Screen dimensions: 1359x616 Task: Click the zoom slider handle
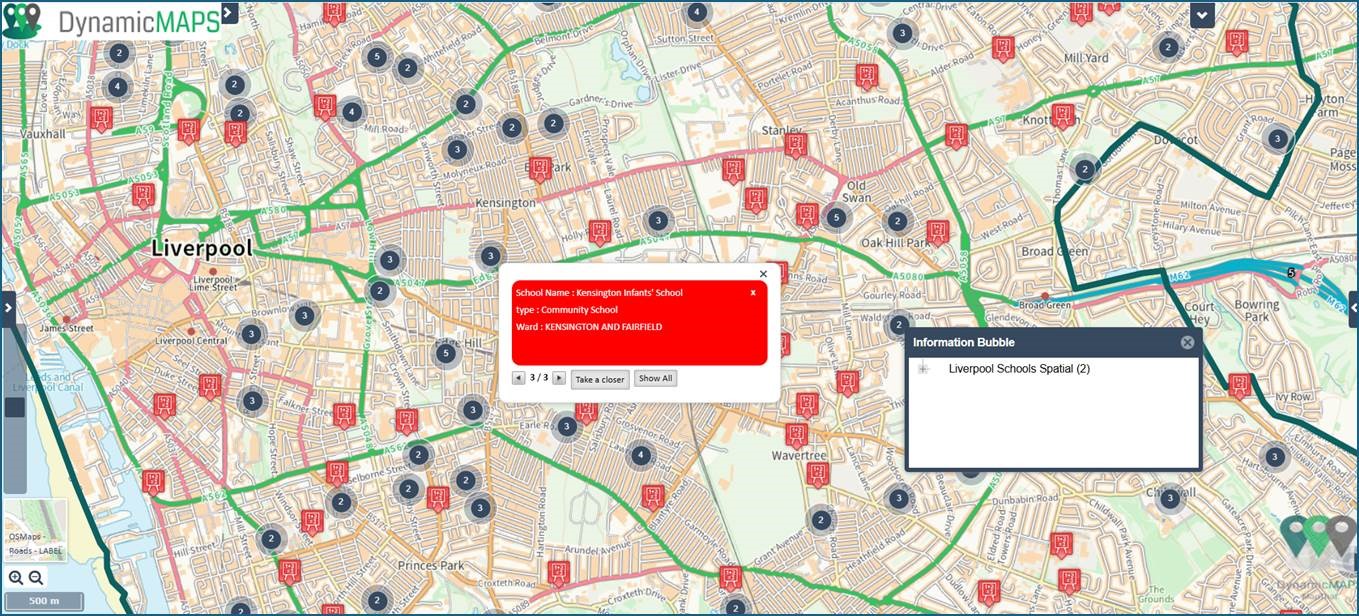click(15, 407)
